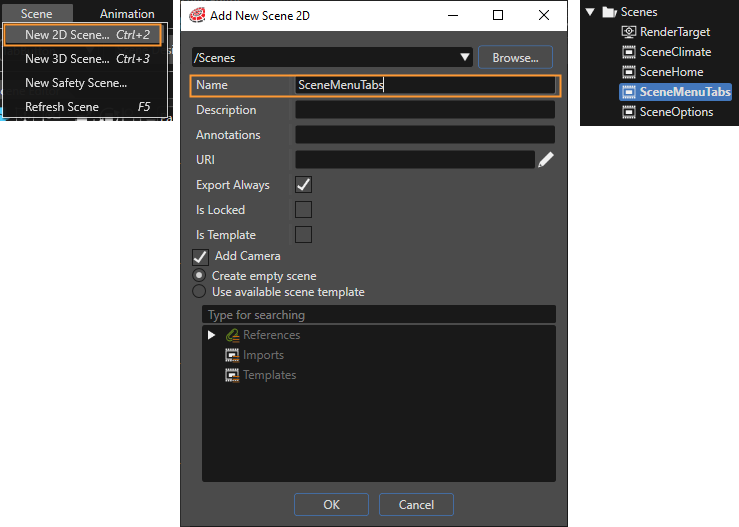The width and height of the screenshot is (739, 527).
Task: Click the Name input field
Action: pos(425,85)
